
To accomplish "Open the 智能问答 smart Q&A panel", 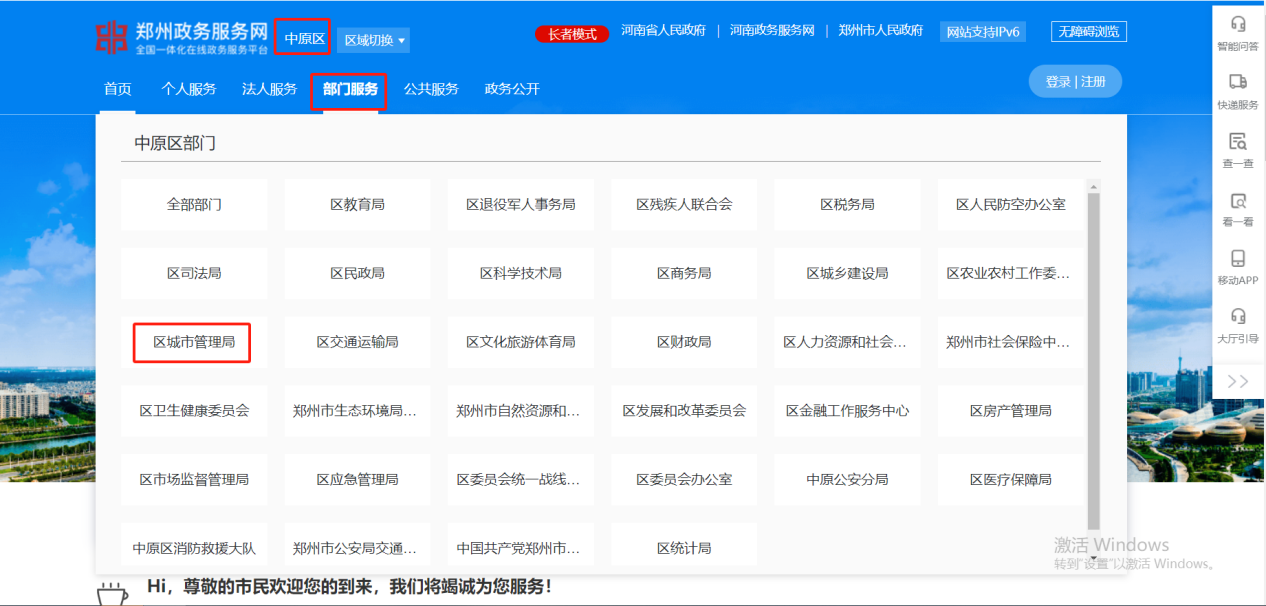I will (1238, 30).
